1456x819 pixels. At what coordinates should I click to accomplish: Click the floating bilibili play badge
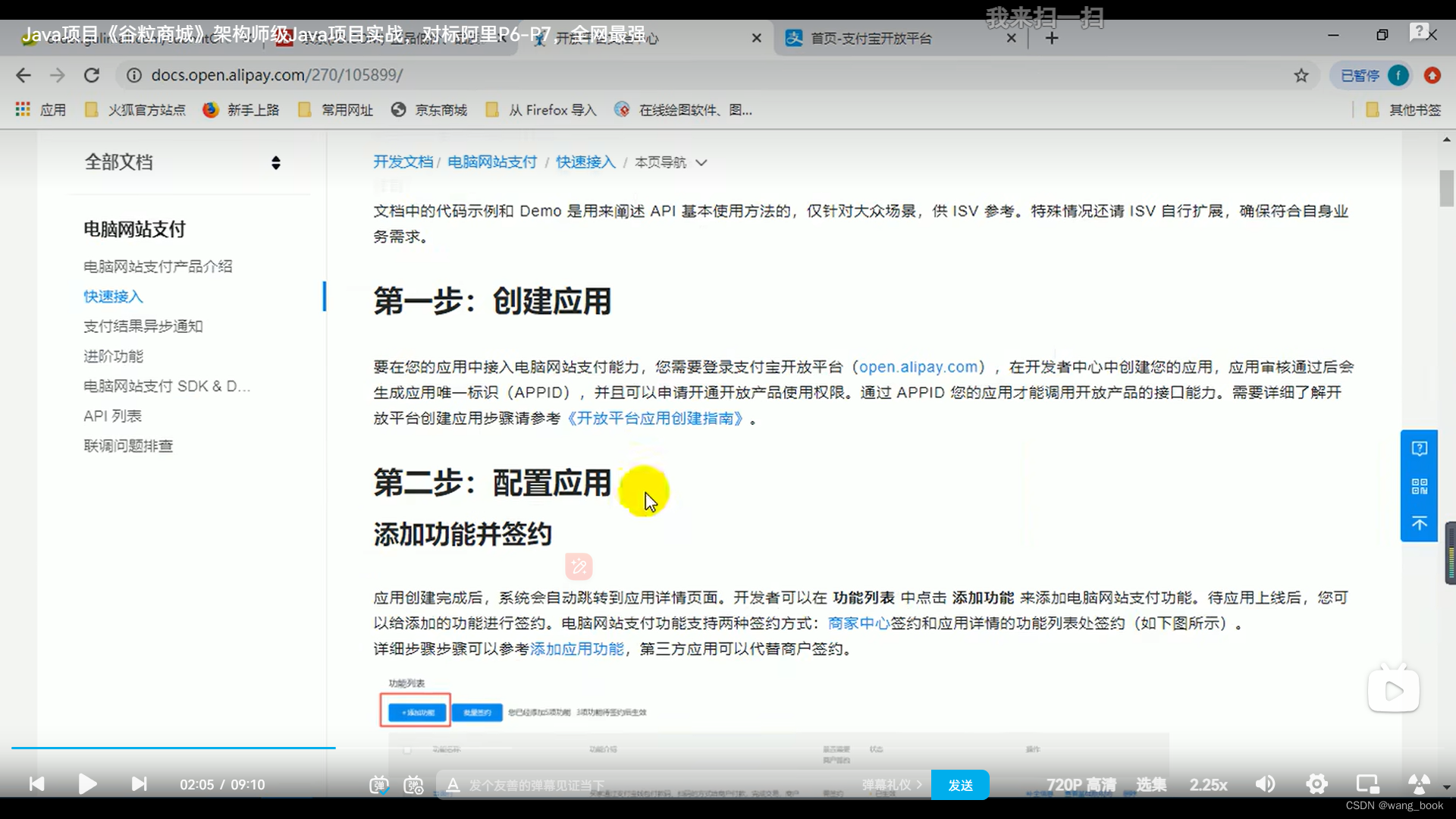coord(1394,689)
